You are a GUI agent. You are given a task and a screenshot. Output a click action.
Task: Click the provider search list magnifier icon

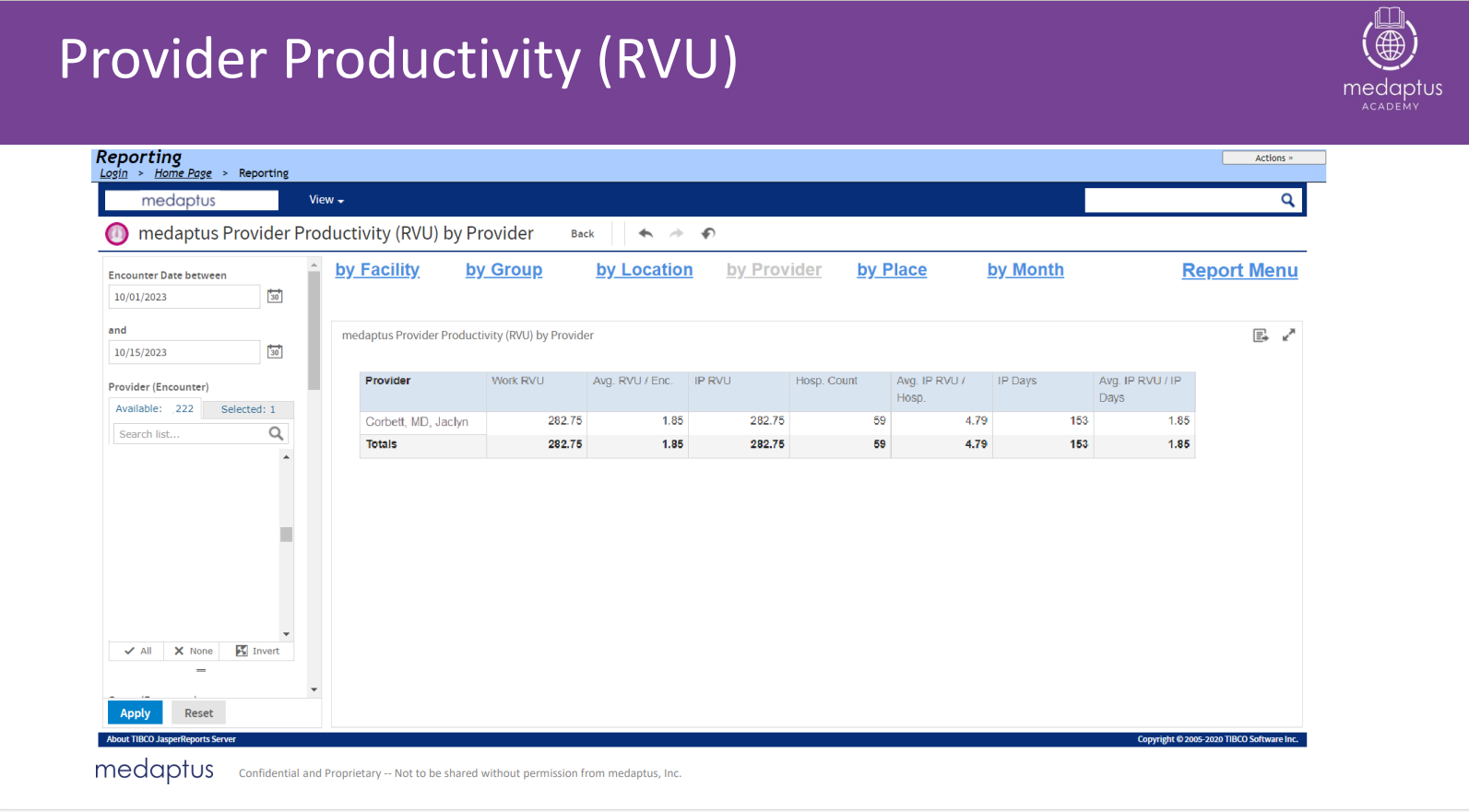(x=276, y=433)
